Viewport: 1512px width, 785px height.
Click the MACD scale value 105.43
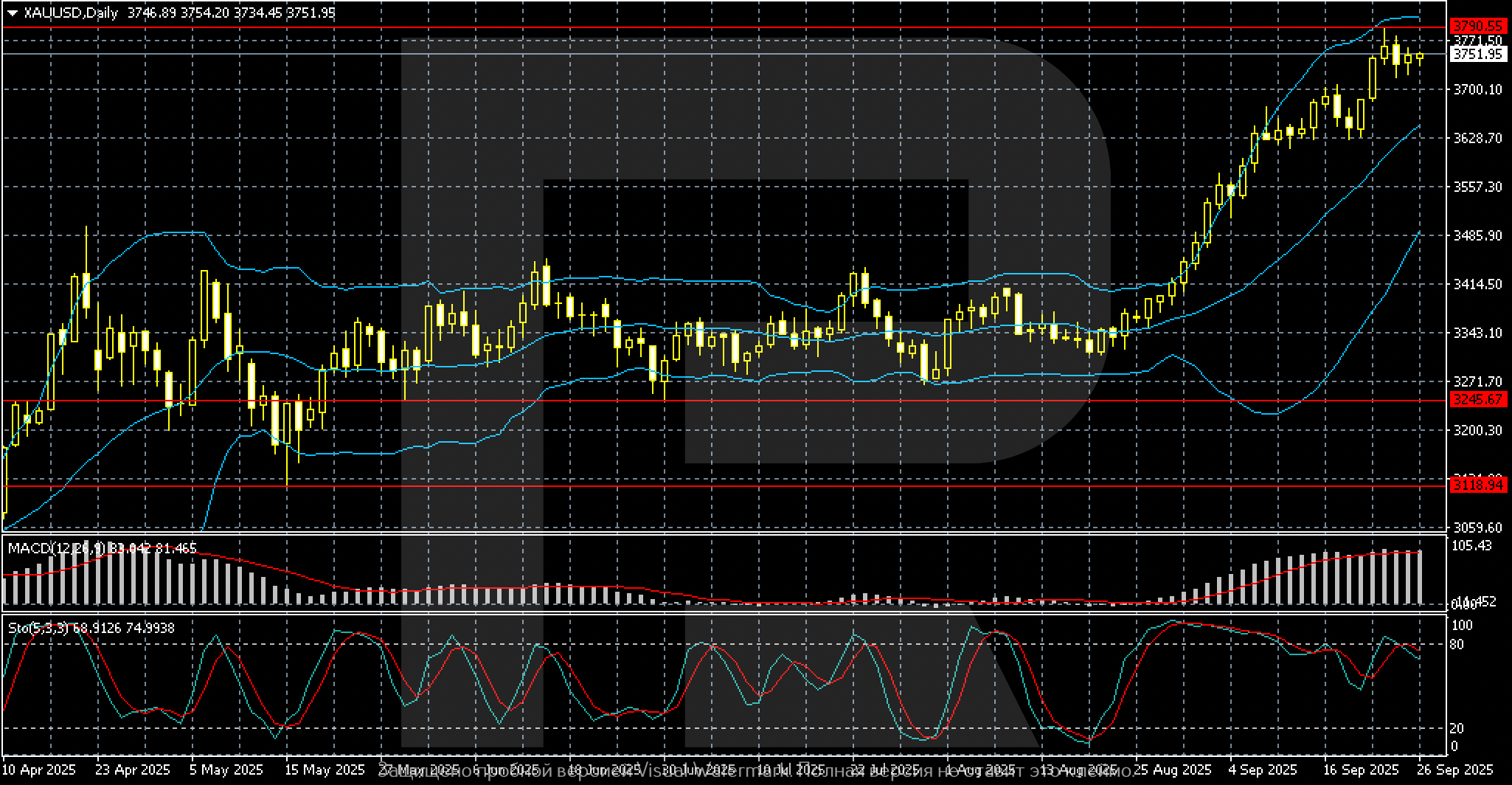point(1471,545)
